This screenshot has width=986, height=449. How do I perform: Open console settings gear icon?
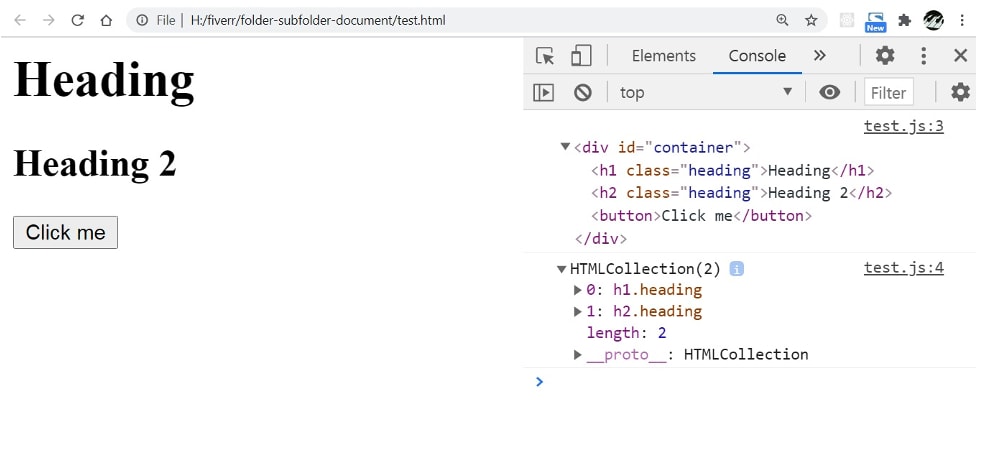click(960, 93)
